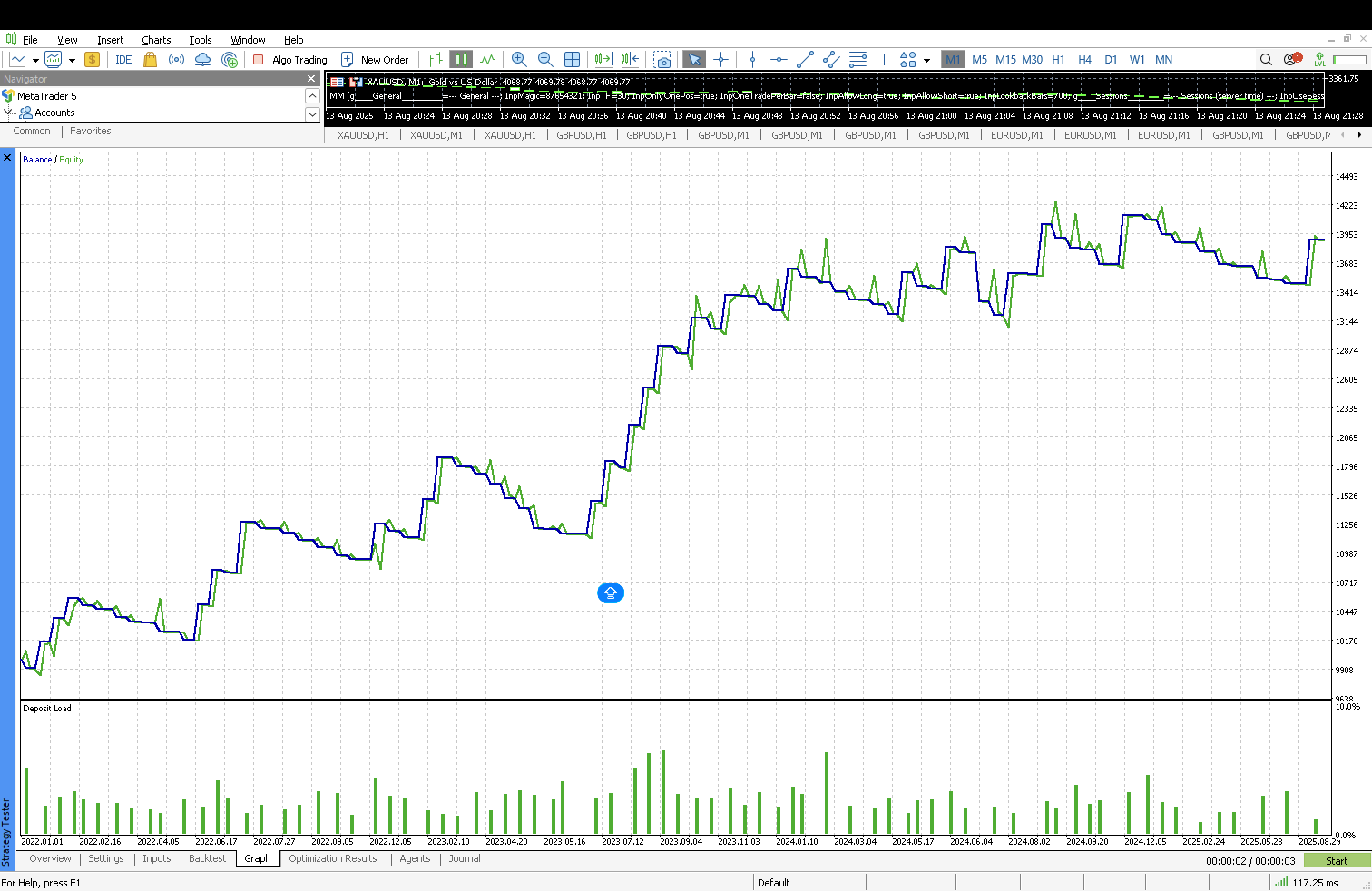Switch timeframe to H4
1372x891 pixels.
tap(1084, 59)
